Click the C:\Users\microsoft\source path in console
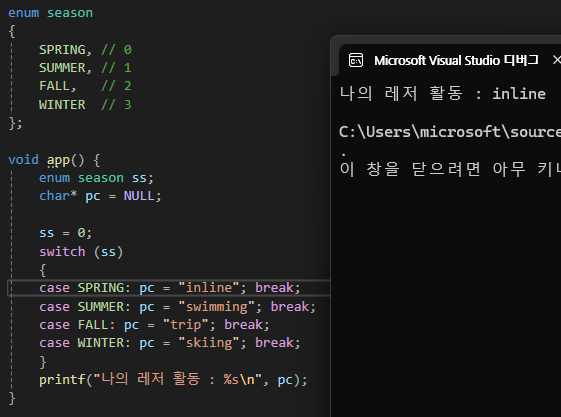This screenshot has width=561, height=417. (x=450, y=132)
